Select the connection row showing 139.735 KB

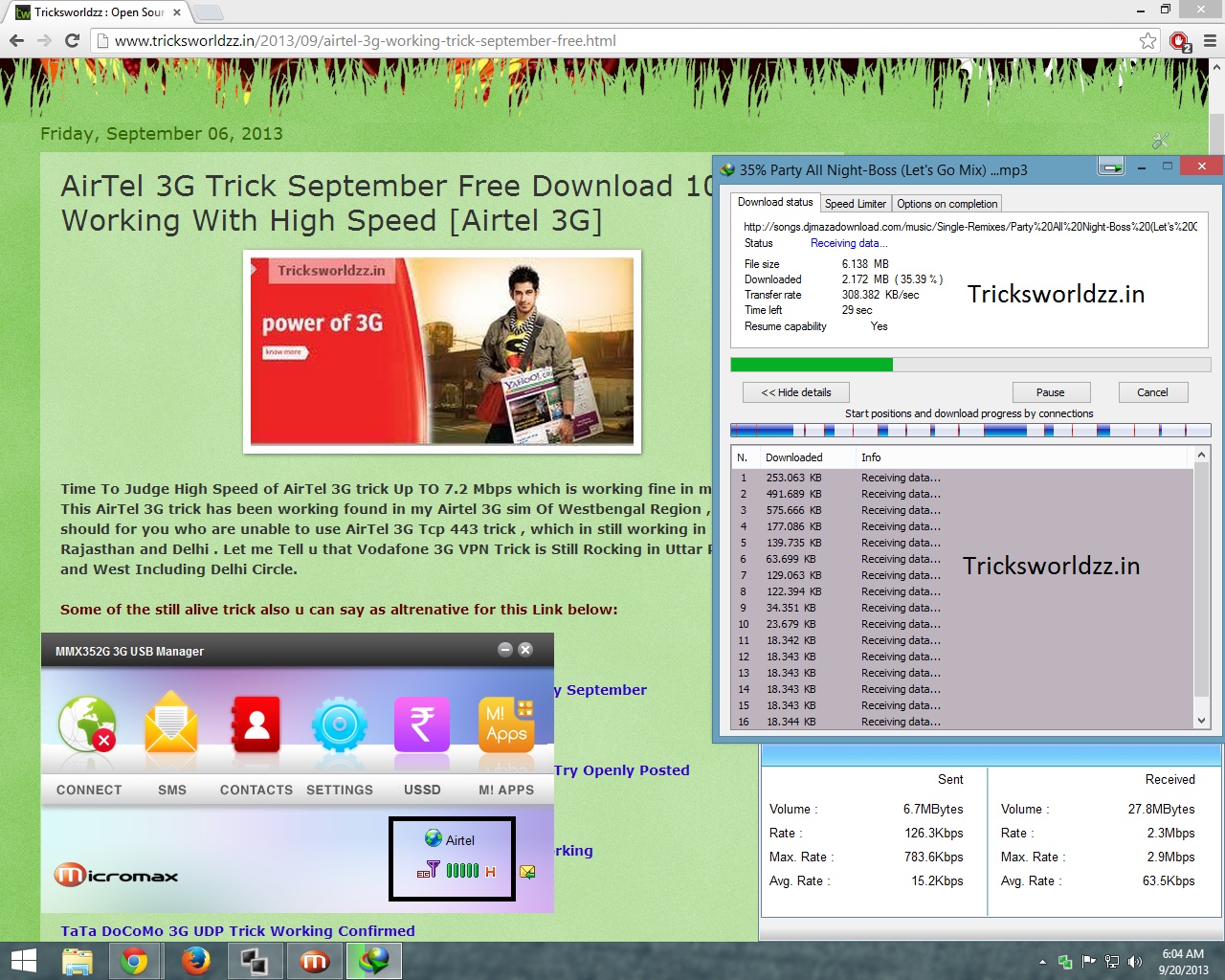(963, 543)
